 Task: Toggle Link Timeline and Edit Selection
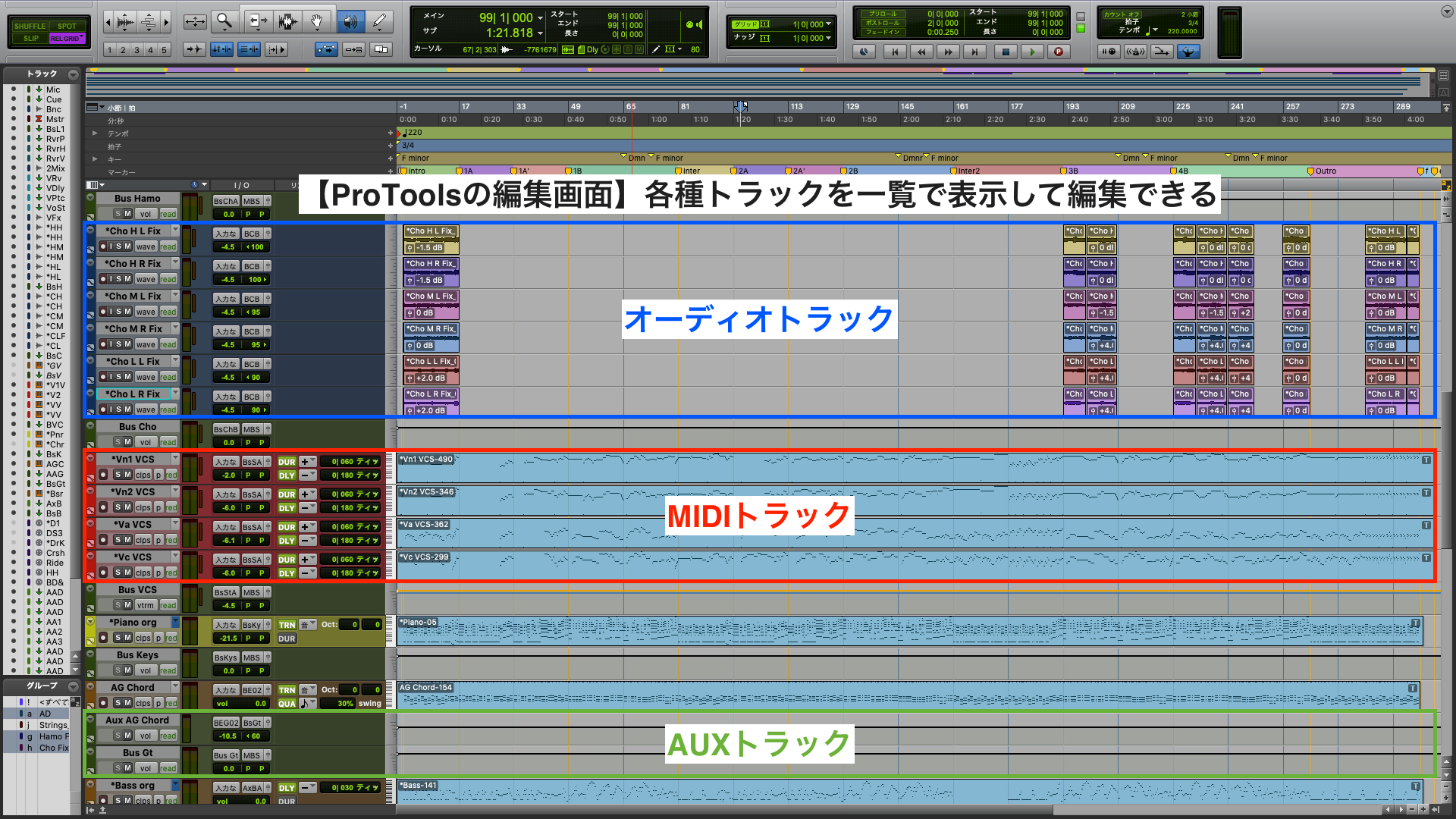(x=221, y=49)
